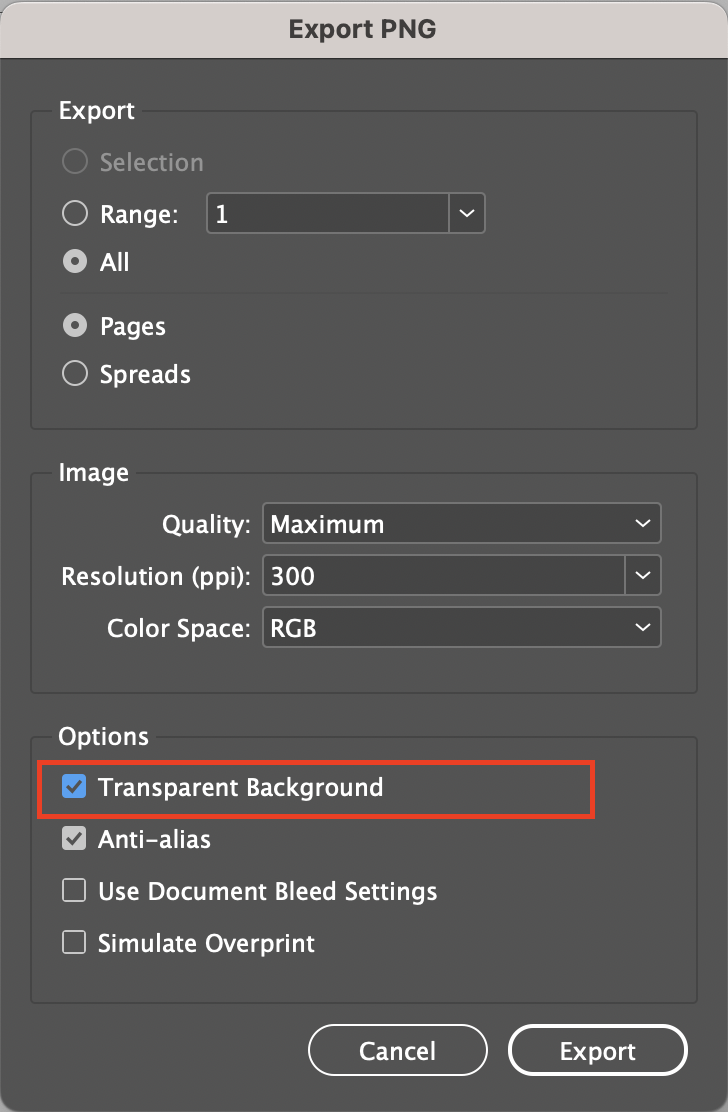Enable Use Document Bleed Settings
The image size is (728, 1112).
click(x=73, y=891)
